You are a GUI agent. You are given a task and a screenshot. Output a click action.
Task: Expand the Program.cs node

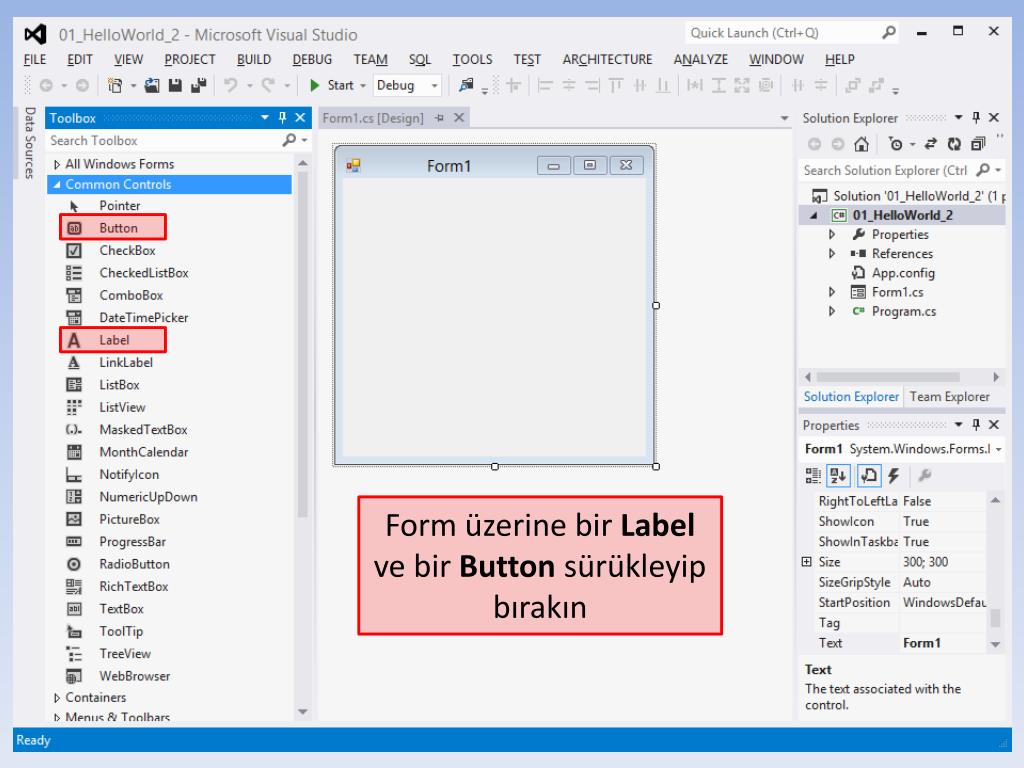point(831,312)
